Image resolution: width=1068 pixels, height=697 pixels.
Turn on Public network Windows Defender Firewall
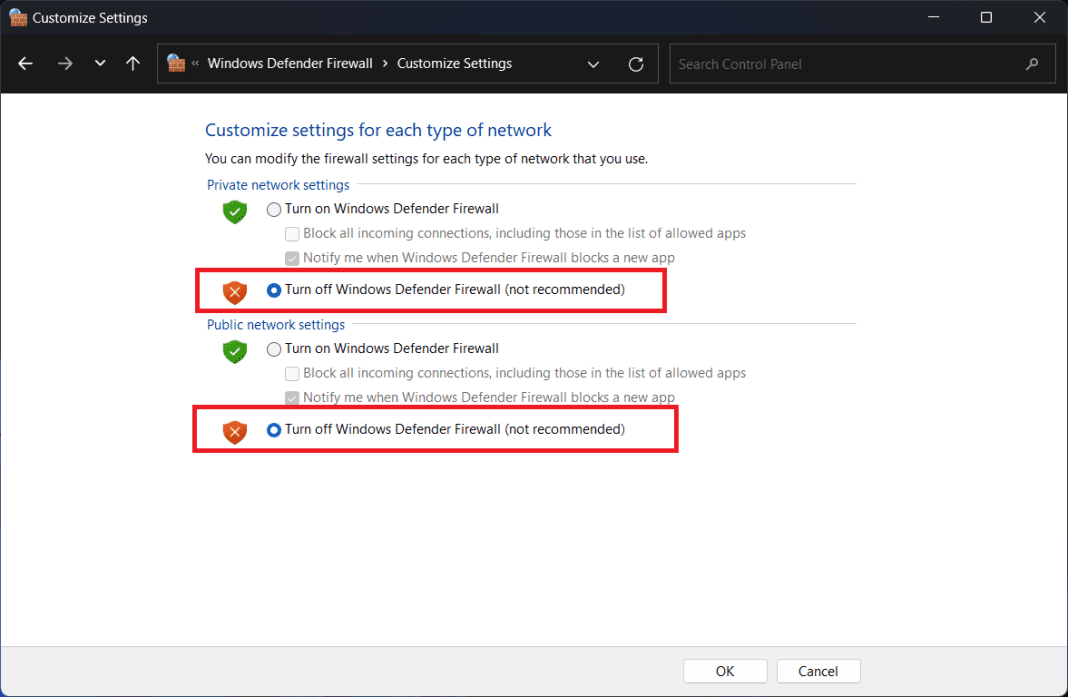274,350
